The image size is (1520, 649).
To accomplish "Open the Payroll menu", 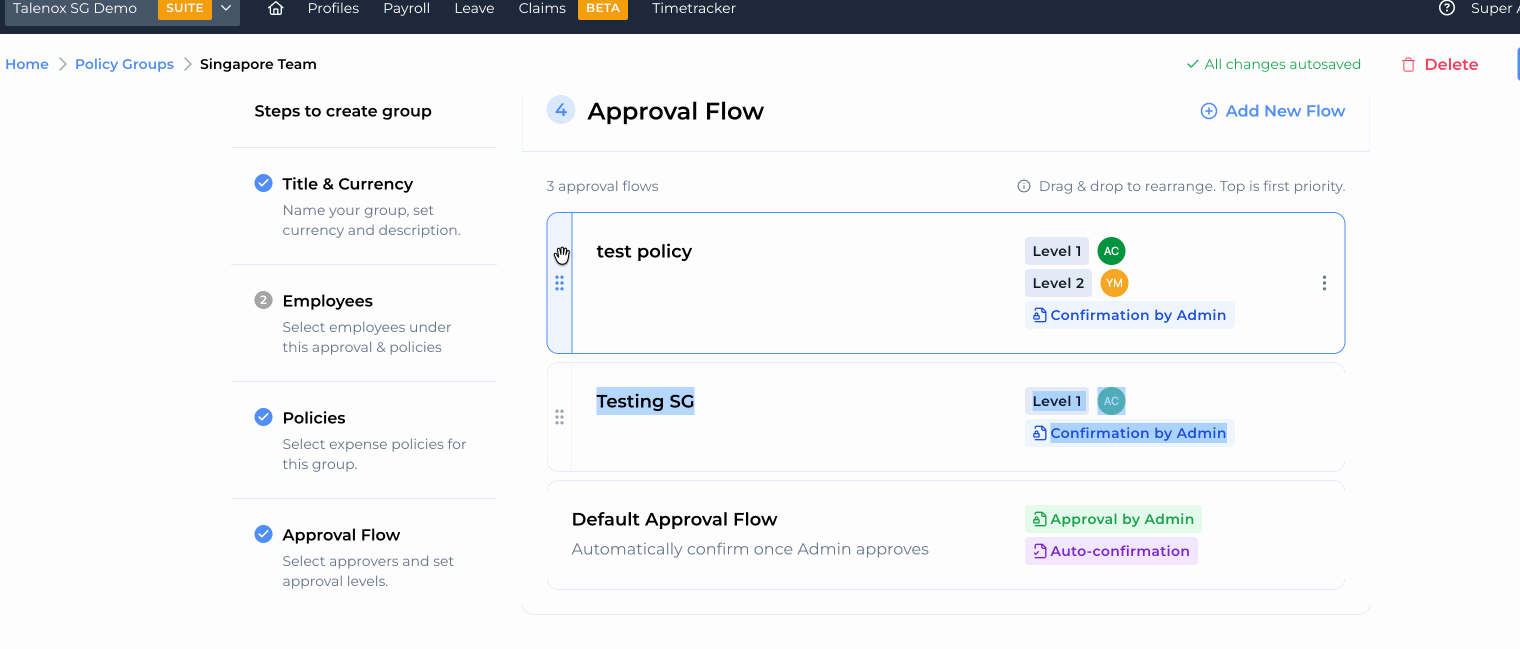I will (x=406, y=9).
